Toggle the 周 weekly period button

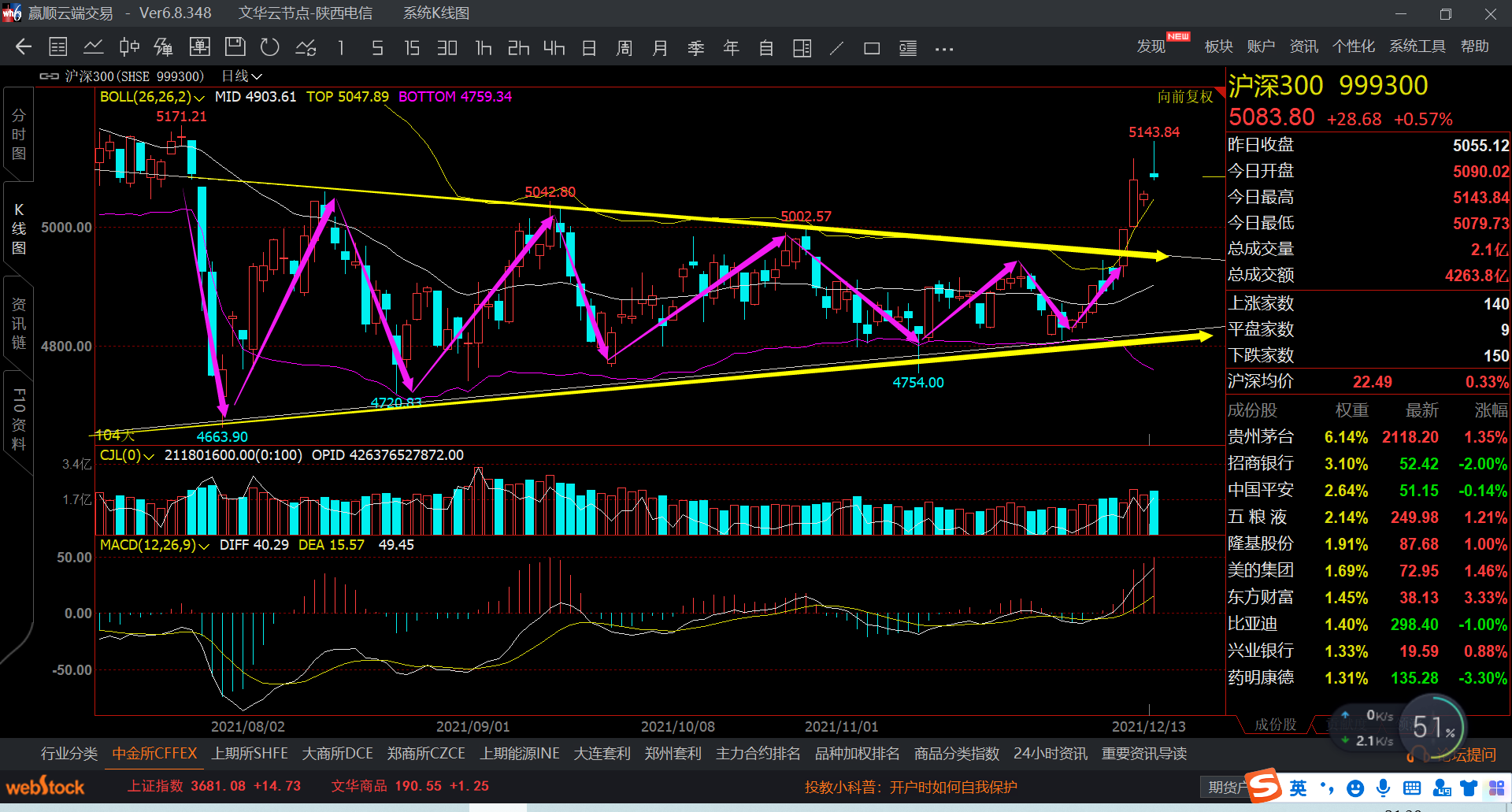pyautogui.click(x=624, y=48)
